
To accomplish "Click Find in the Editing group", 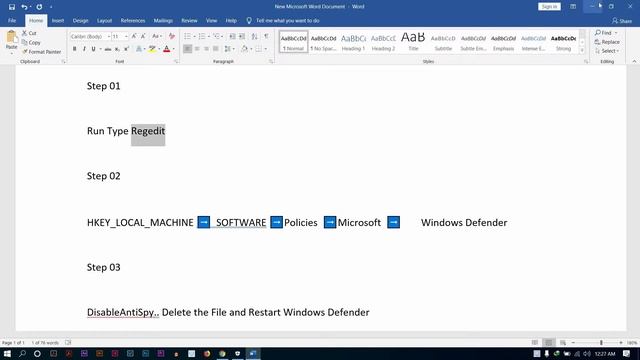I will tap(606, 33).
